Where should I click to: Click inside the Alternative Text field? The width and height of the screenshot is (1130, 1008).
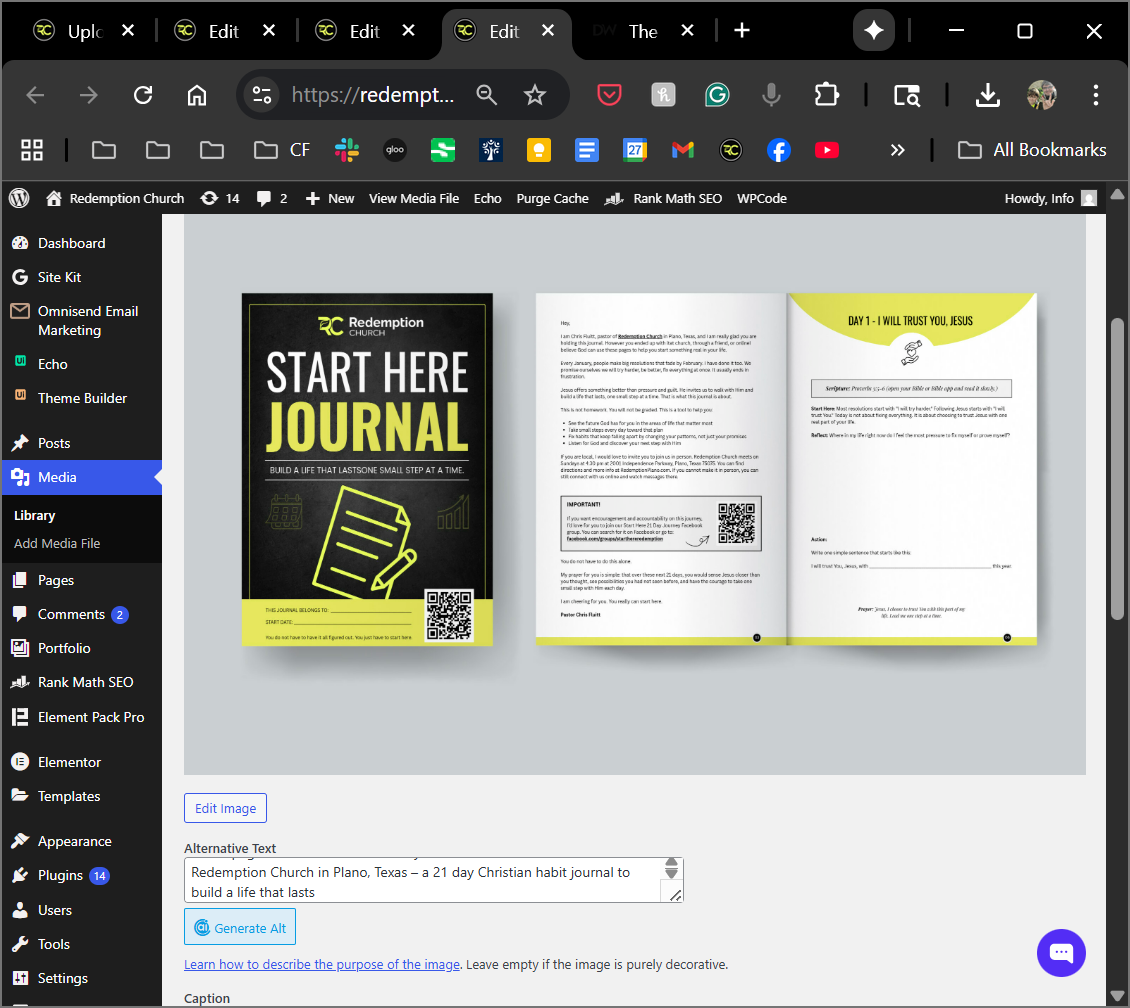click(420, 881)
